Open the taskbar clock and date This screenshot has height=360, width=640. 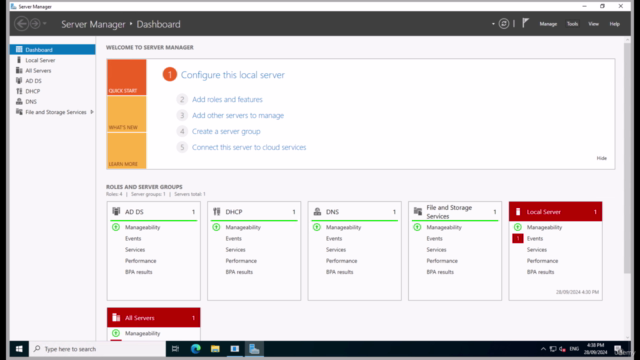[x=595, y=349]
